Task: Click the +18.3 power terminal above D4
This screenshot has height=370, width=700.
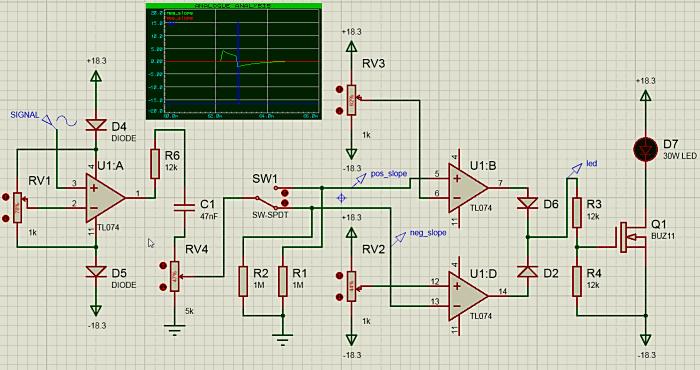Action: (x=96, y=76)
